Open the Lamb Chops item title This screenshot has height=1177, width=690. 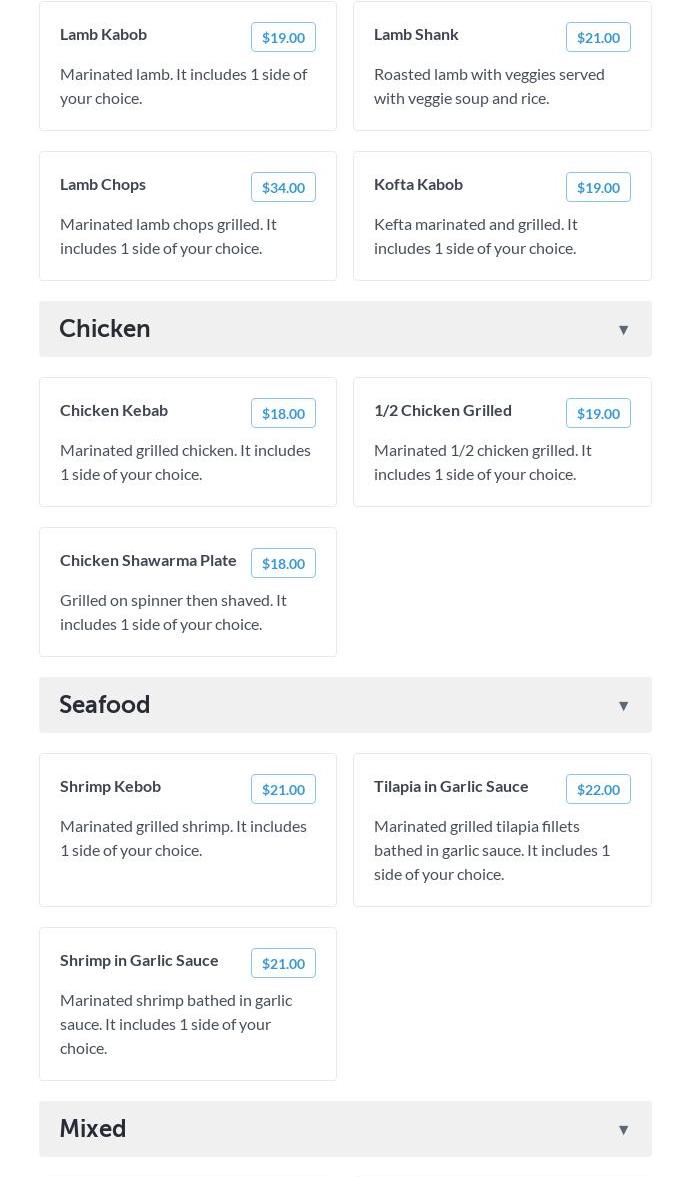[x=103, y=185]
